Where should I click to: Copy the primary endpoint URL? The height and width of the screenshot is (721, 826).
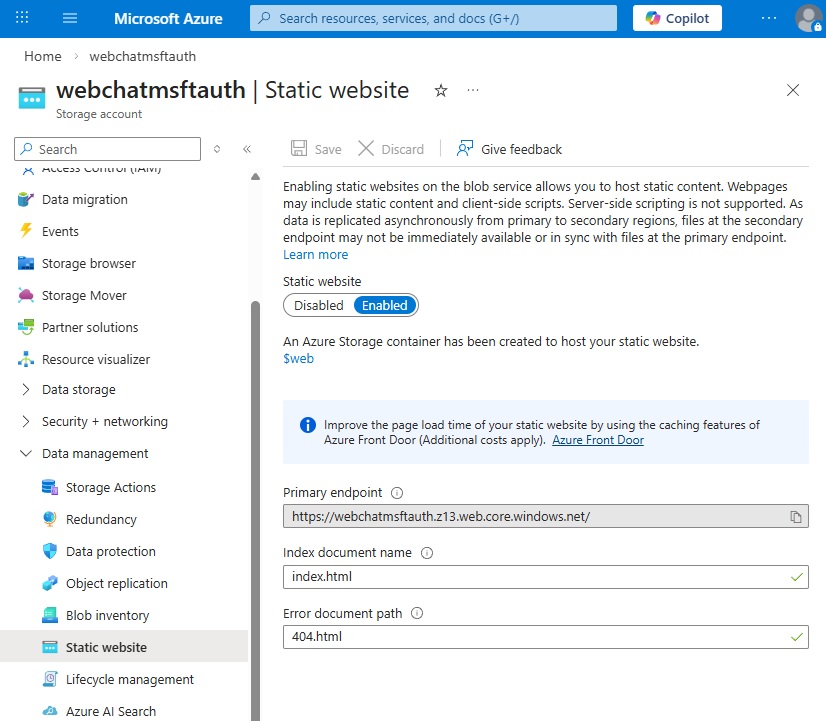click(x=796, y=517)
